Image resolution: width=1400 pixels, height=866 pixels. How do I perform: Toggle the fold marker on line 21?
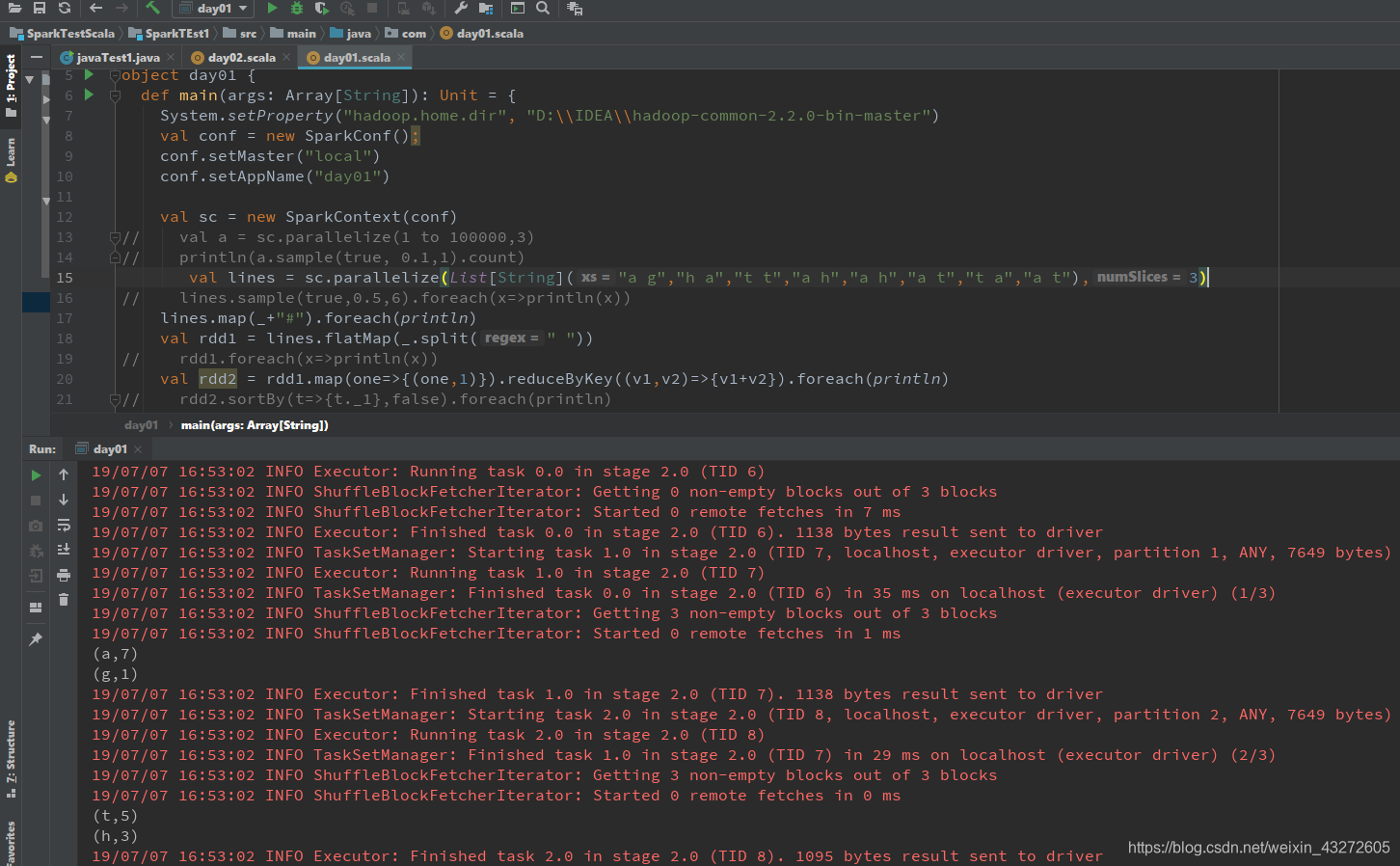pyautogui.click(x=115, y=399)
